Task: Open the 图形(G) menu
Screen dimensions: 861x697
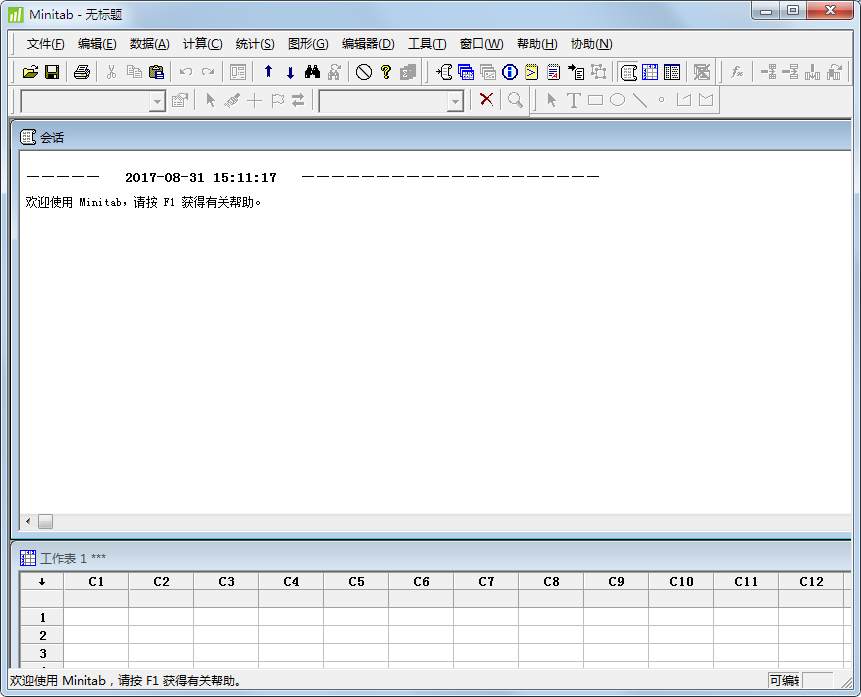Action: (308, 44)
